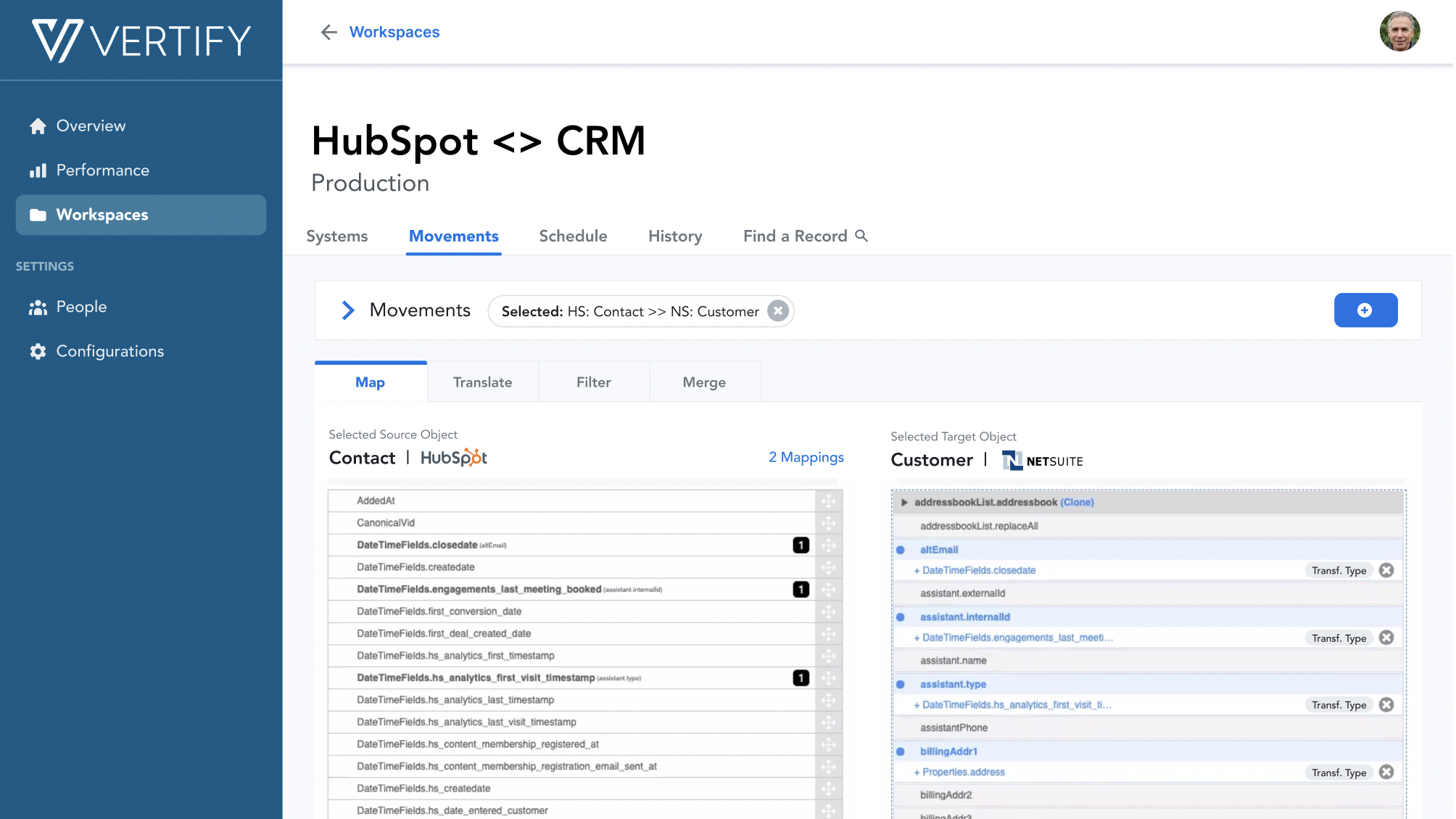Remove the HS: Contact >> NS: Customer selection chip
Screen dimensions: 1456x819
[777, 310]
